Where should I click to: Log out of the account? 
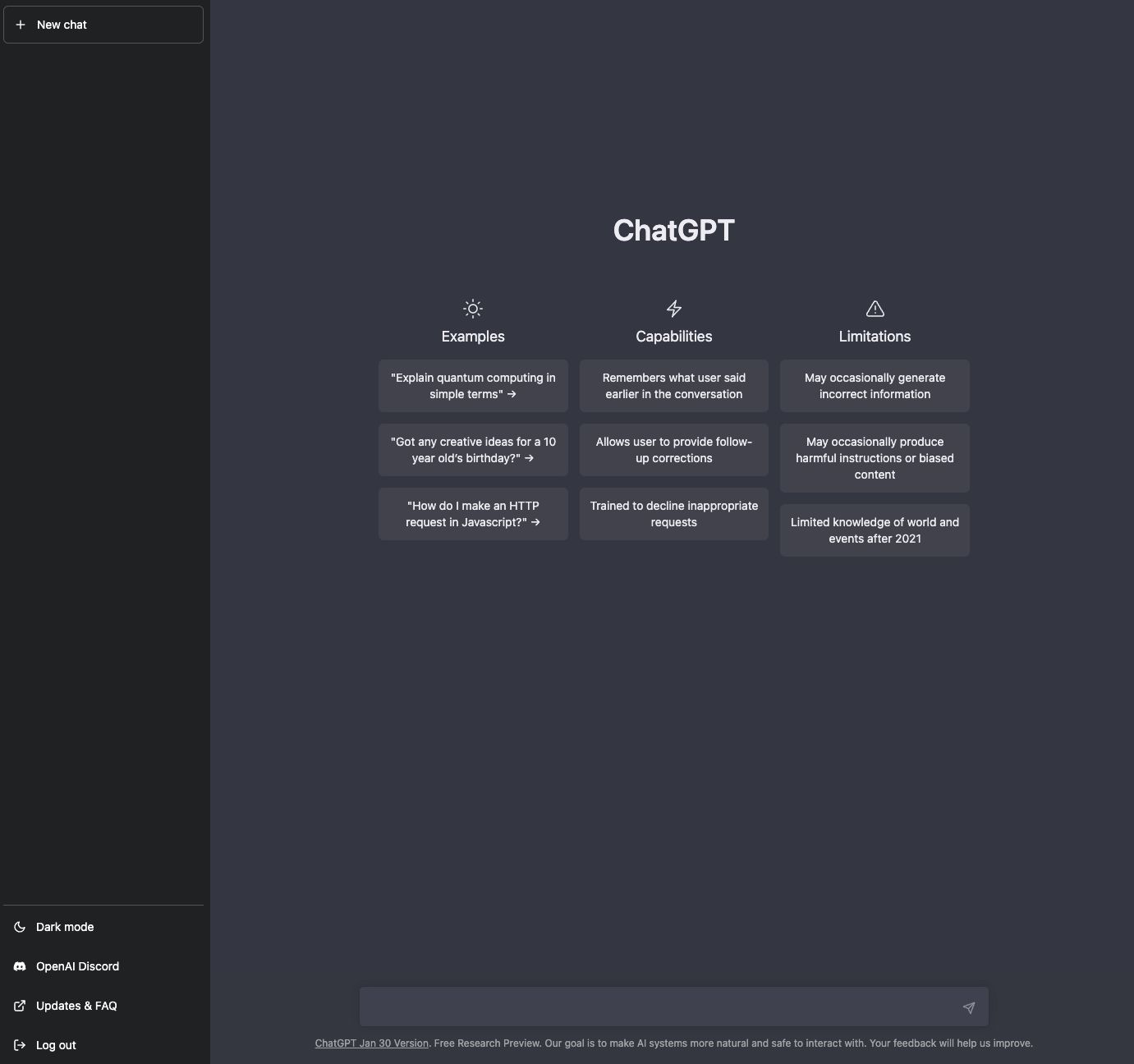103,1045
